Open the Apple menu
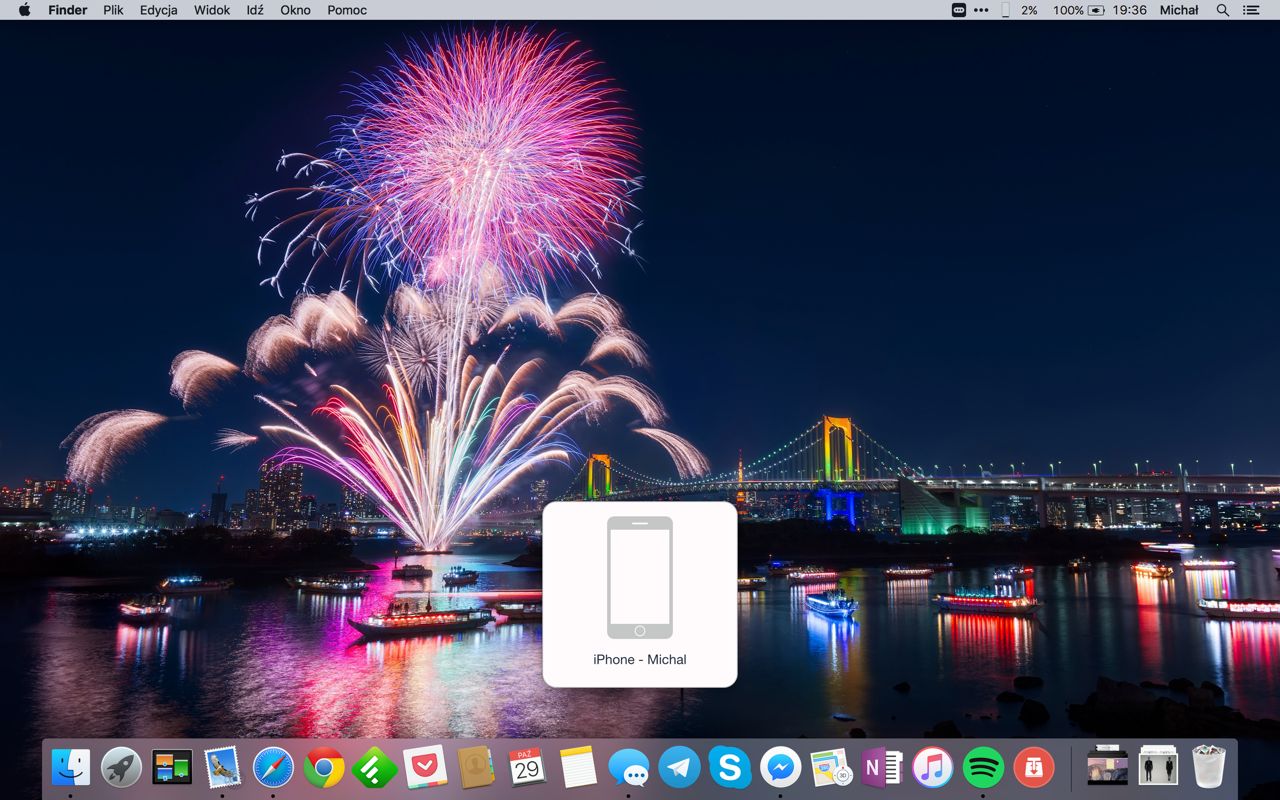This screenshot has height=800, width=1280. point(24,10)
